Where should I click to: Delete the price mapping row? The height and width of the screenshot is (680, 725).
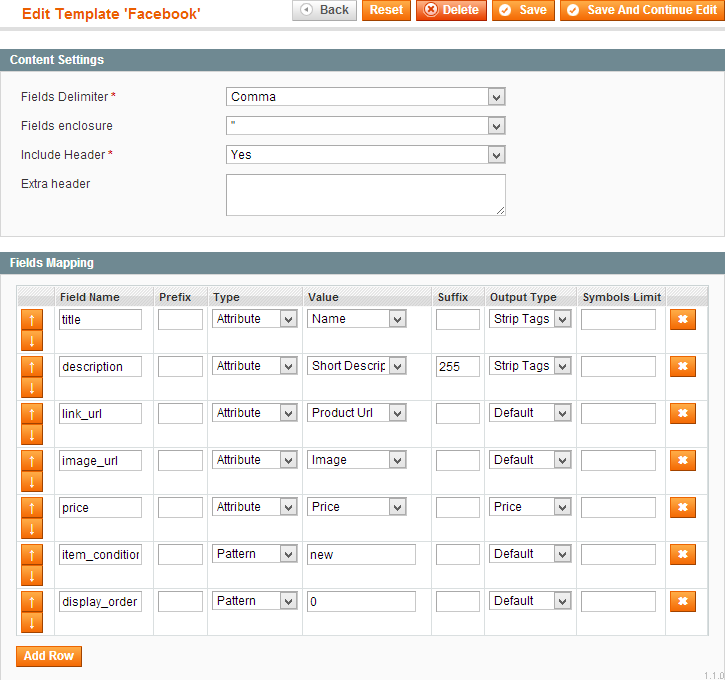[x=682, y=508]
